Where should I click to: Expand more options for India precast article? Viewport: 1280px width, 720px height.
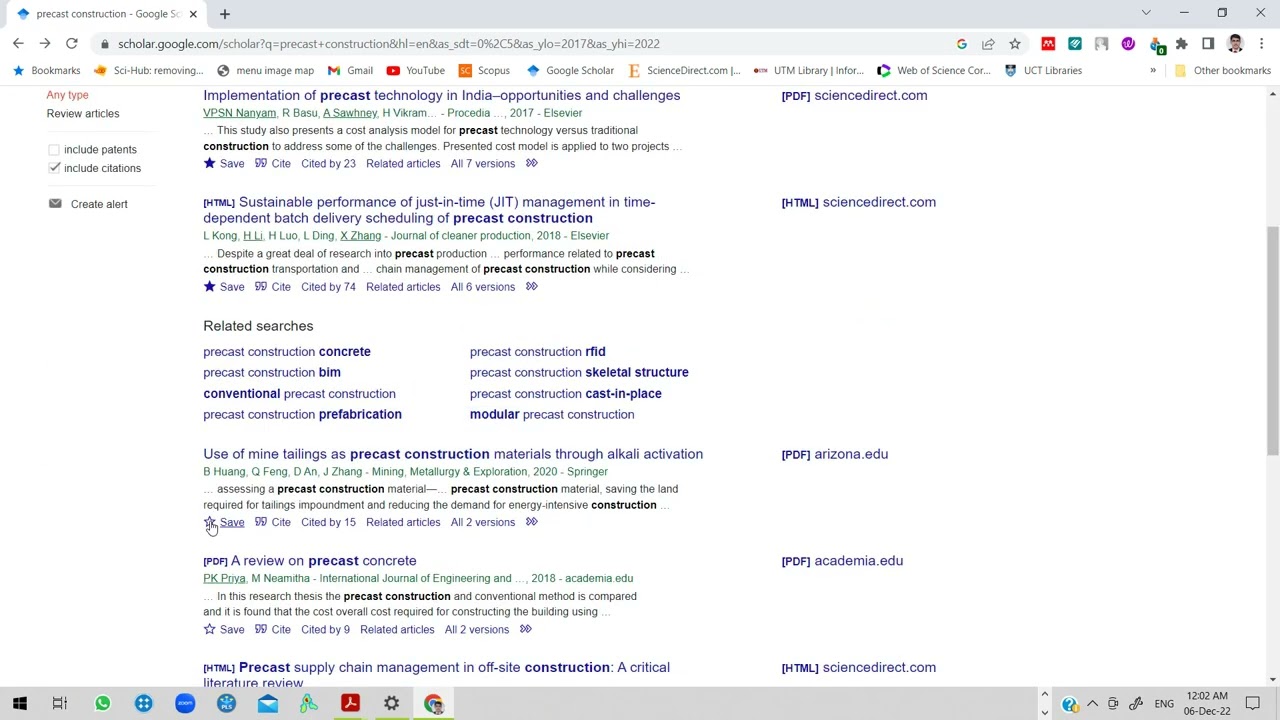pos(531,164)
